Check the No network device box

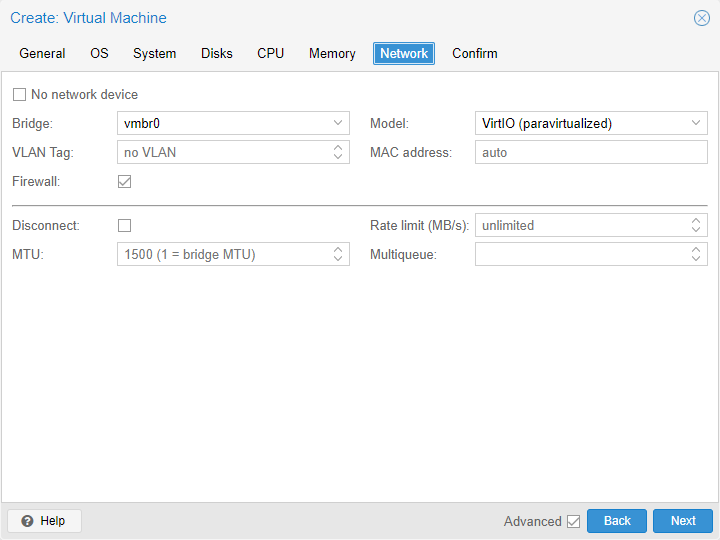19,95
